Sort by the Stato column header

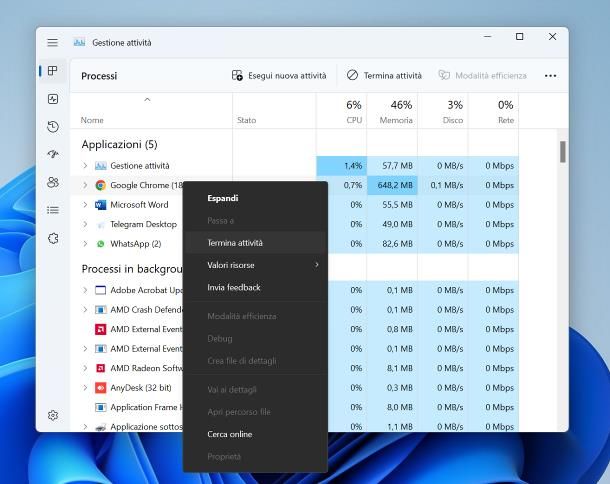tap(274, 111)
